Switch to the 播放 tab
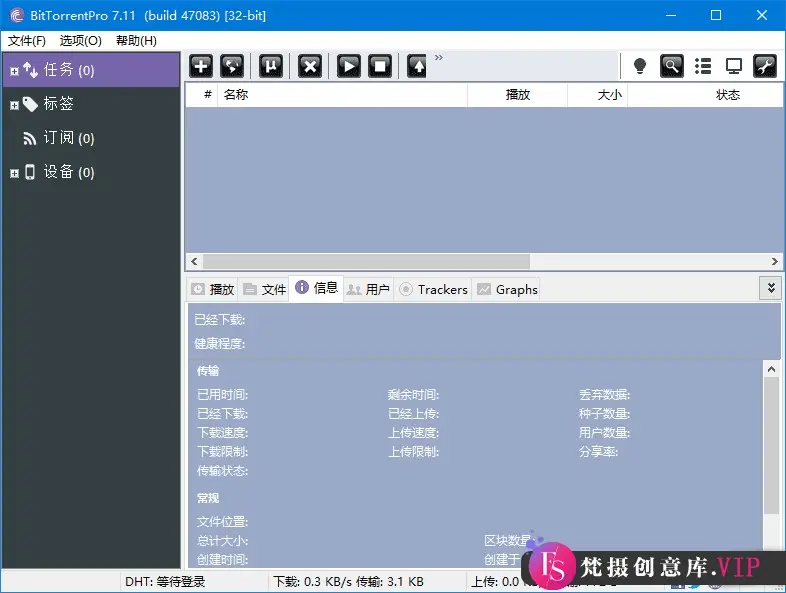Viewport: 786px width, 593px height. coord(213,289)
